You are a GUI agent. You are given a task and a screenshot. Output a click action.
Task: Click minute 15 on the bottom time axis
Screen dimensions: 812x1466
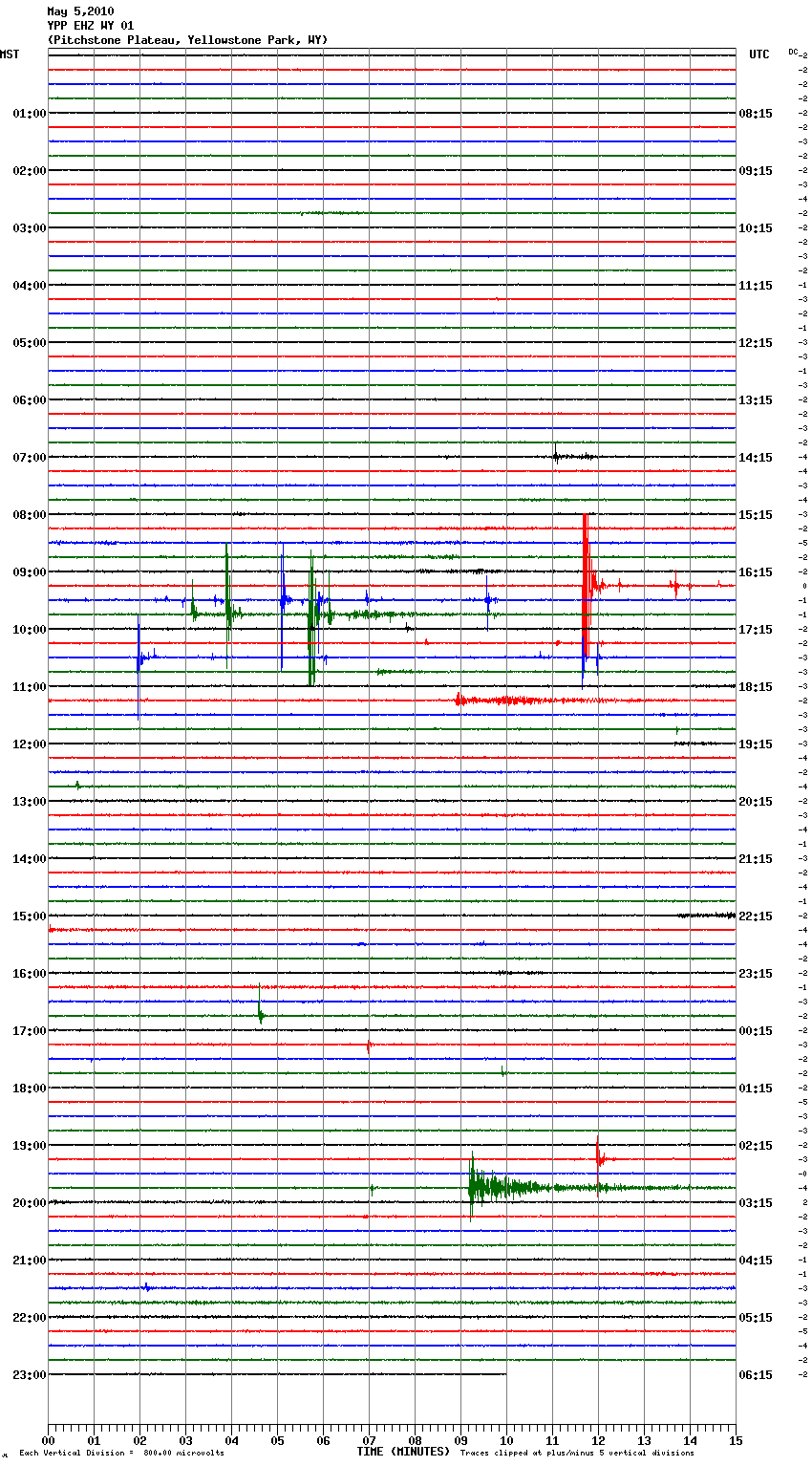click(x=736, y=1440)
